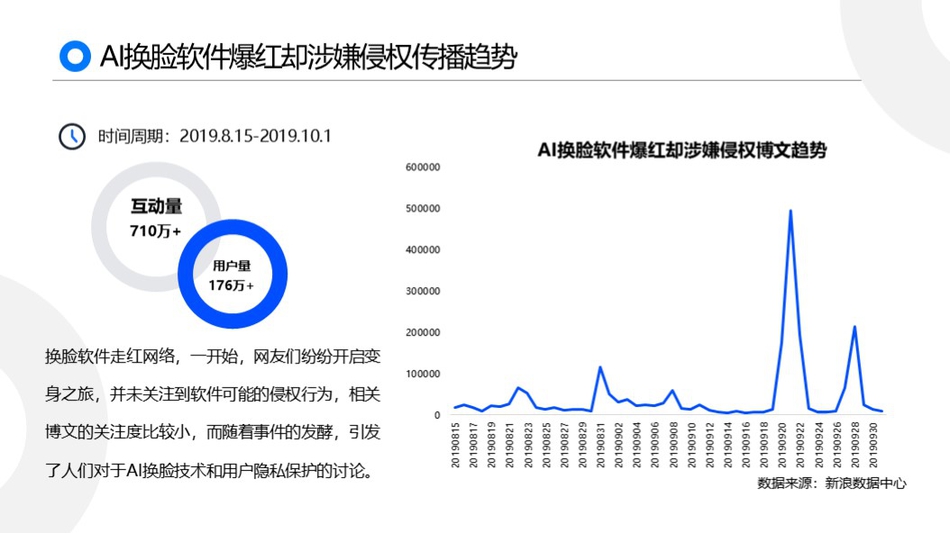This screenshot has width=950, height=533.
Task: Click the paragraph line starting 换脸软件走红网络
Action: [x=213, y=356]
